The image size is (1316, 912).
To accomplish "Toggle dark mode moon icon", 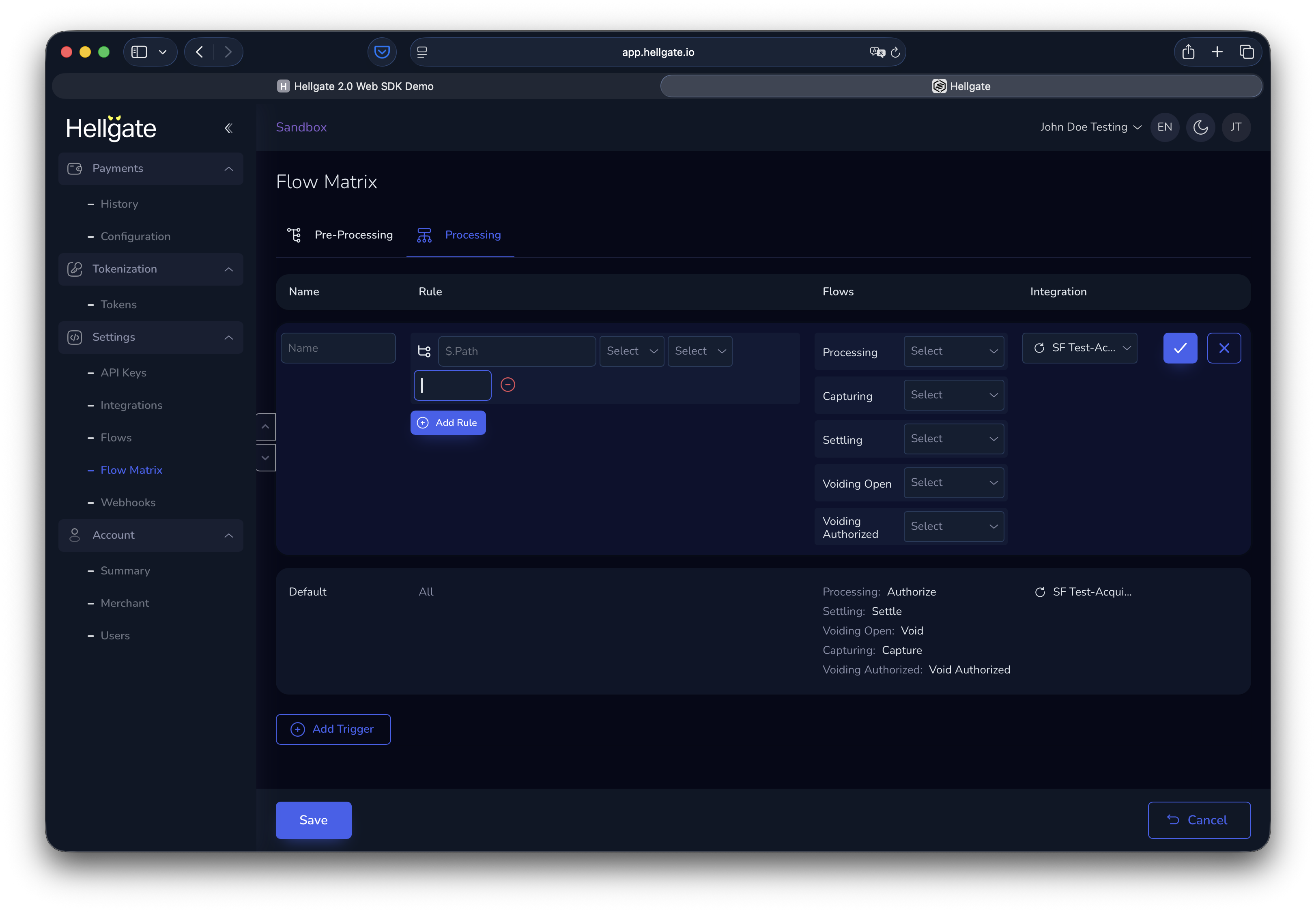I will (1200, 127).
